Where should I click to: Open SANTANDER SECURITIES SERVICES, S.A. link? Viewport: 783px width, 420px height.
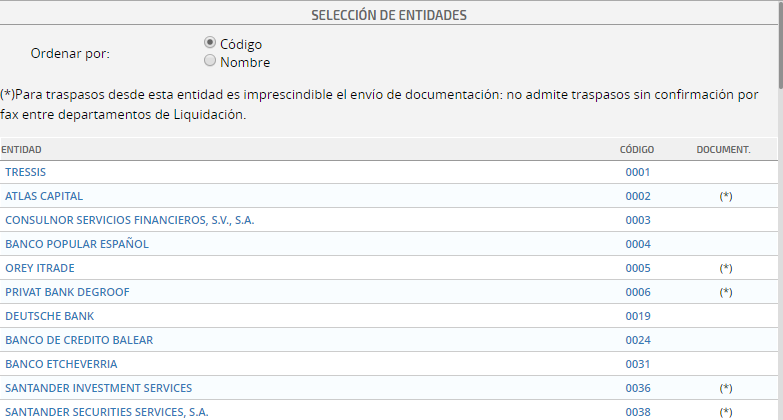pyautogui.click(x=106, y=412)
